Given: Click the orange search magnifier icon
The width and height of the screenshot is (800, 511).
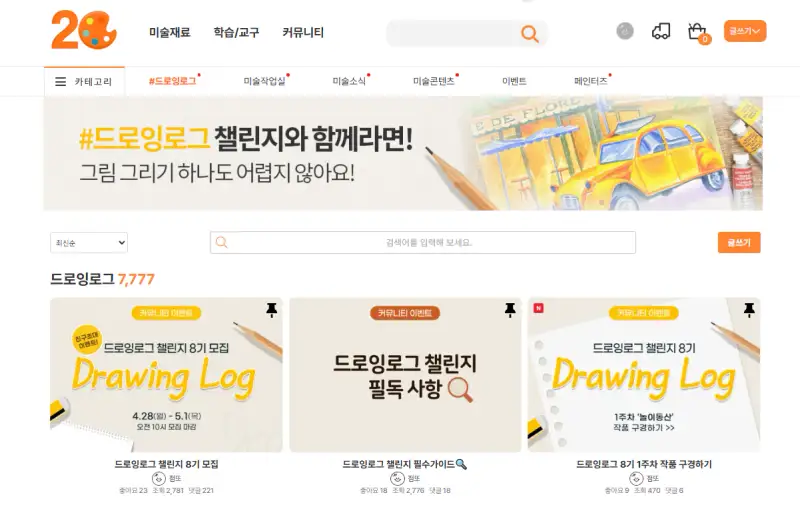Looking at the screenshot, I should coord(530,34).
